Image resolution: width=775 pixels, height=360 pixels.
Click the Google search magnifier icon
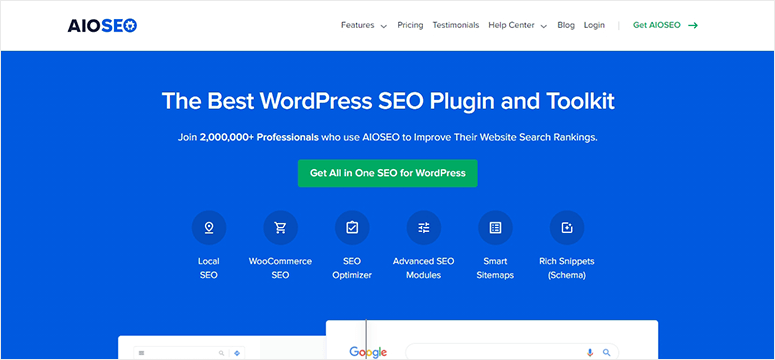coord(606,353)
